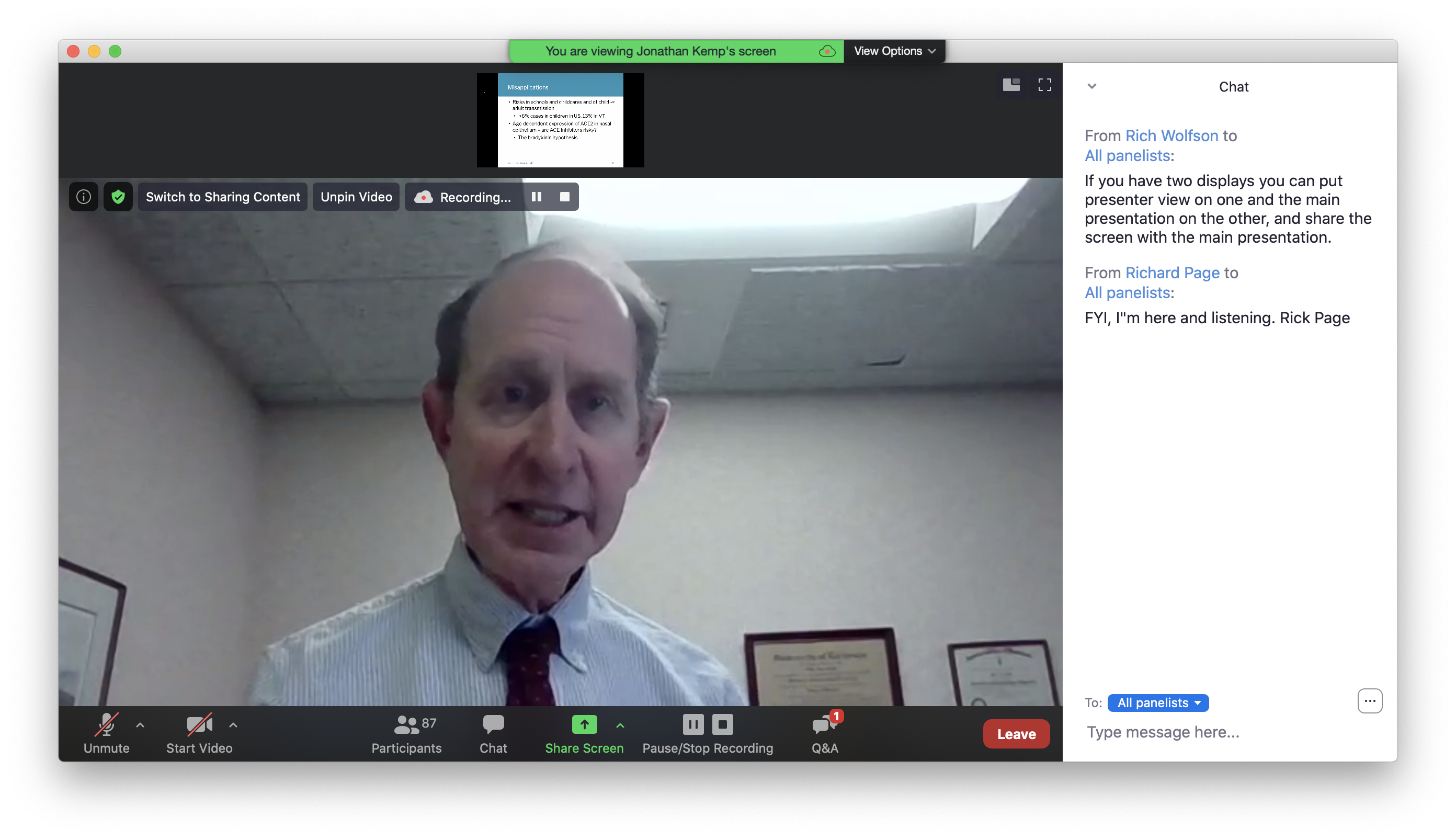Open the All panelists recipient dropdown

click(x=1157, y=702)
